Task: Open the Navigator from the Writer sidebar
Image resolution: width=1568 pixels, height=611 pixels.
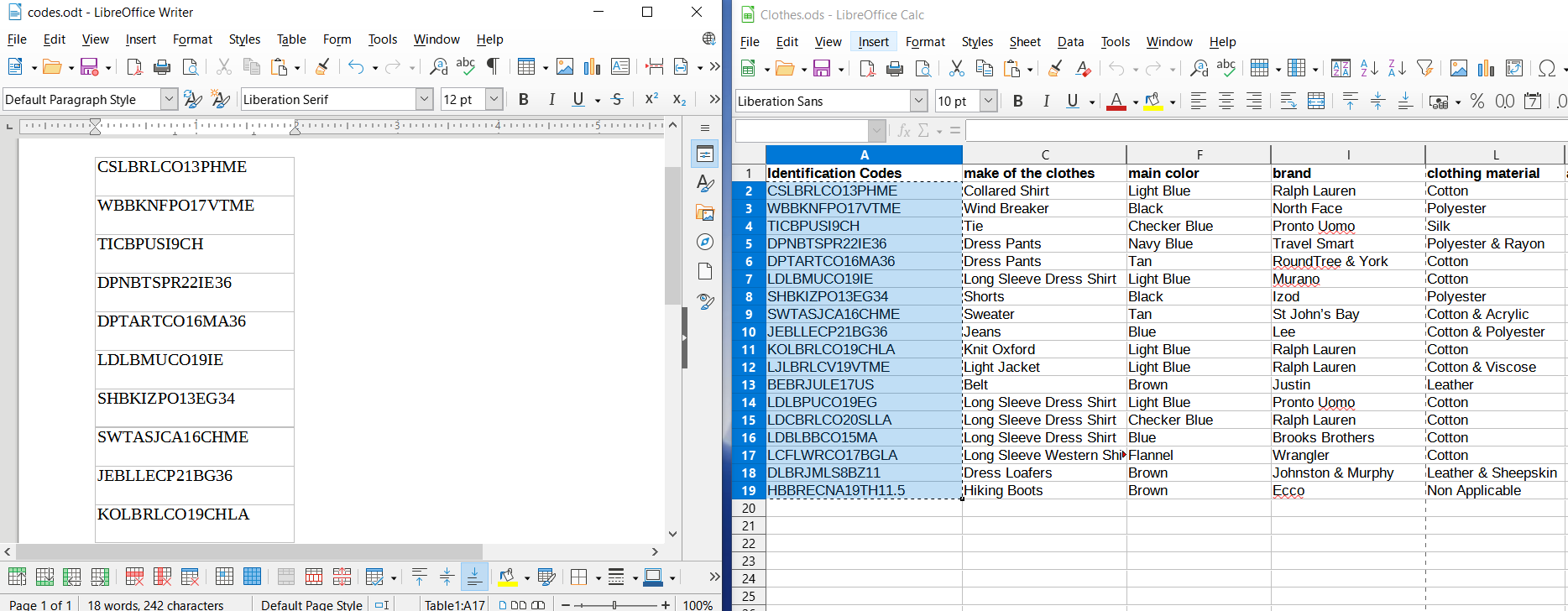Action: pos(705,242)
